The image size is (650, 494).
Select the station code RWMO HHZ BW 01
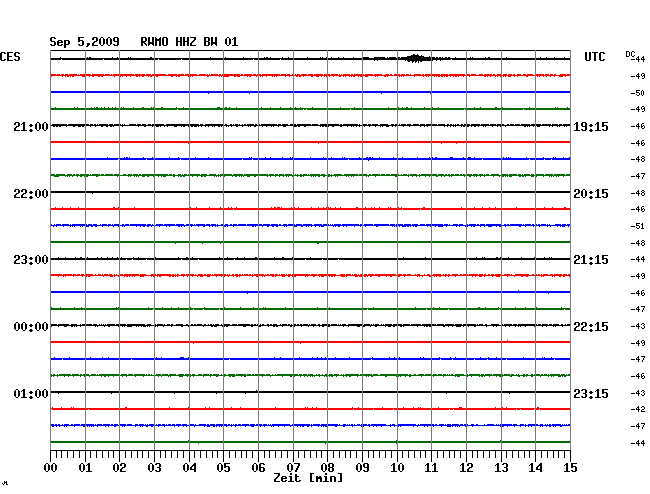(189, 42)
